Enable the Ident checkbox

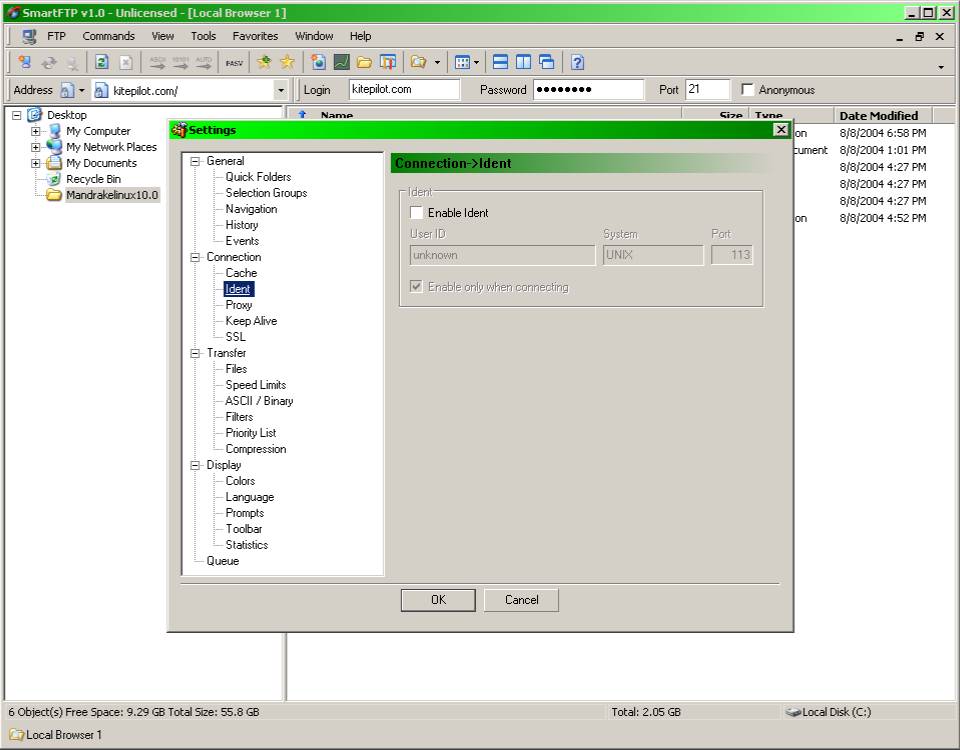tap(417, 213)
